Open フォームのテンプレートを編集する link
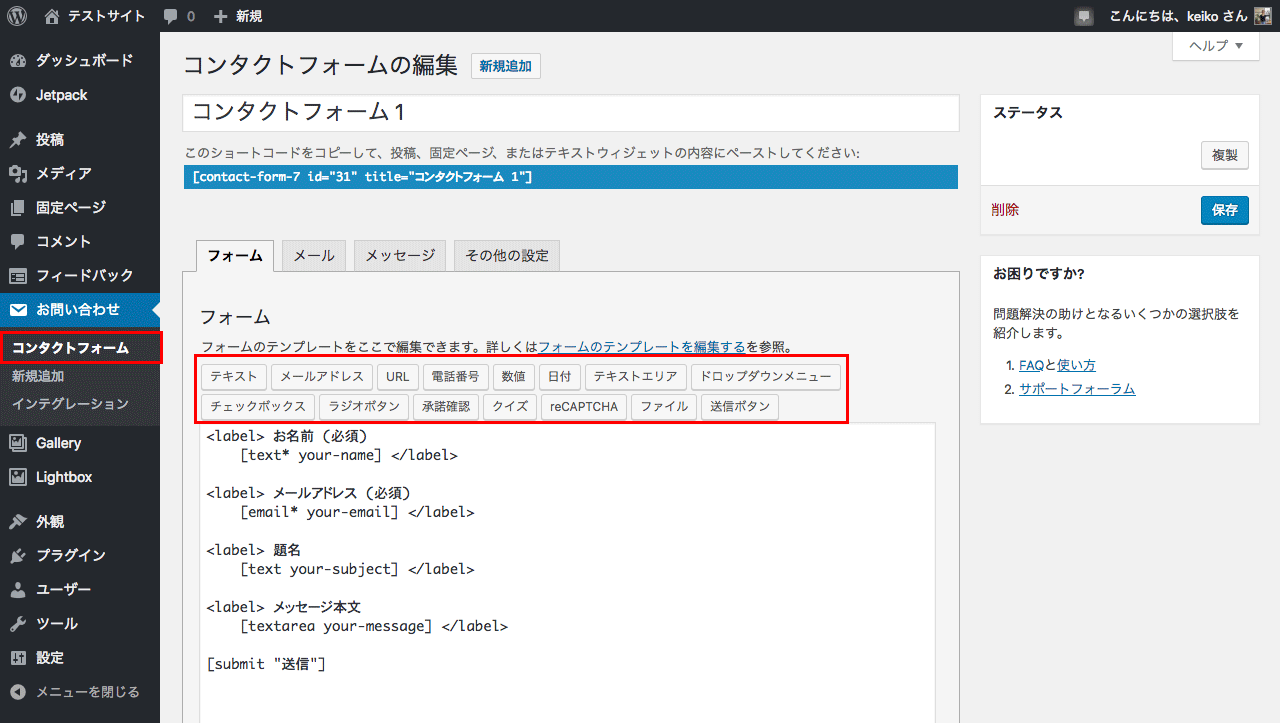1280x723 pixels. (641, 347)
